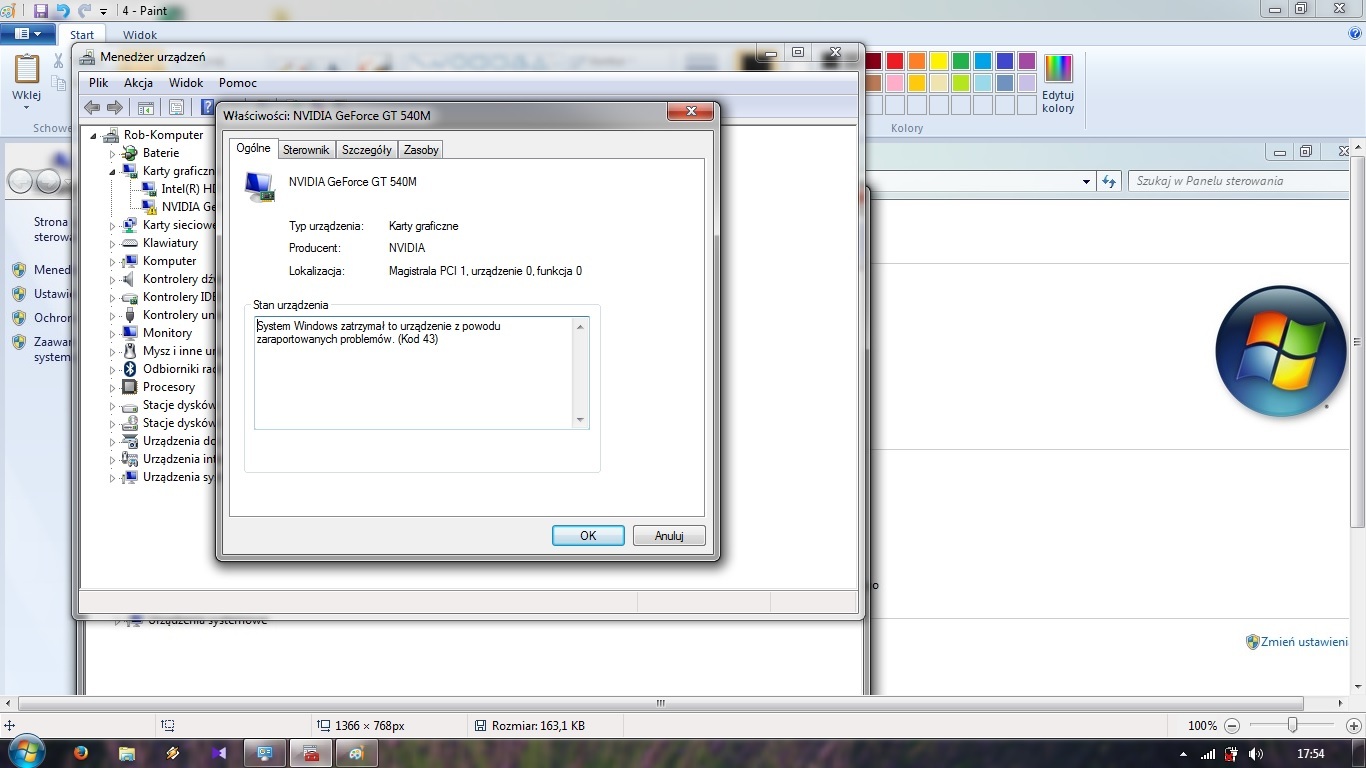Pick the purple color swatch

[1027, 61]
